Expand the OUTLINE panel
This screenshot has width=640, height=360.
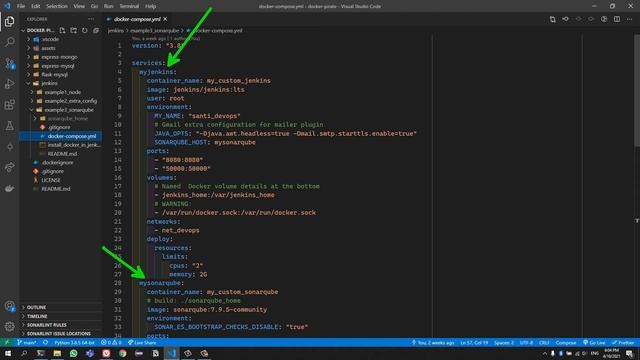(x=60, y=307)
